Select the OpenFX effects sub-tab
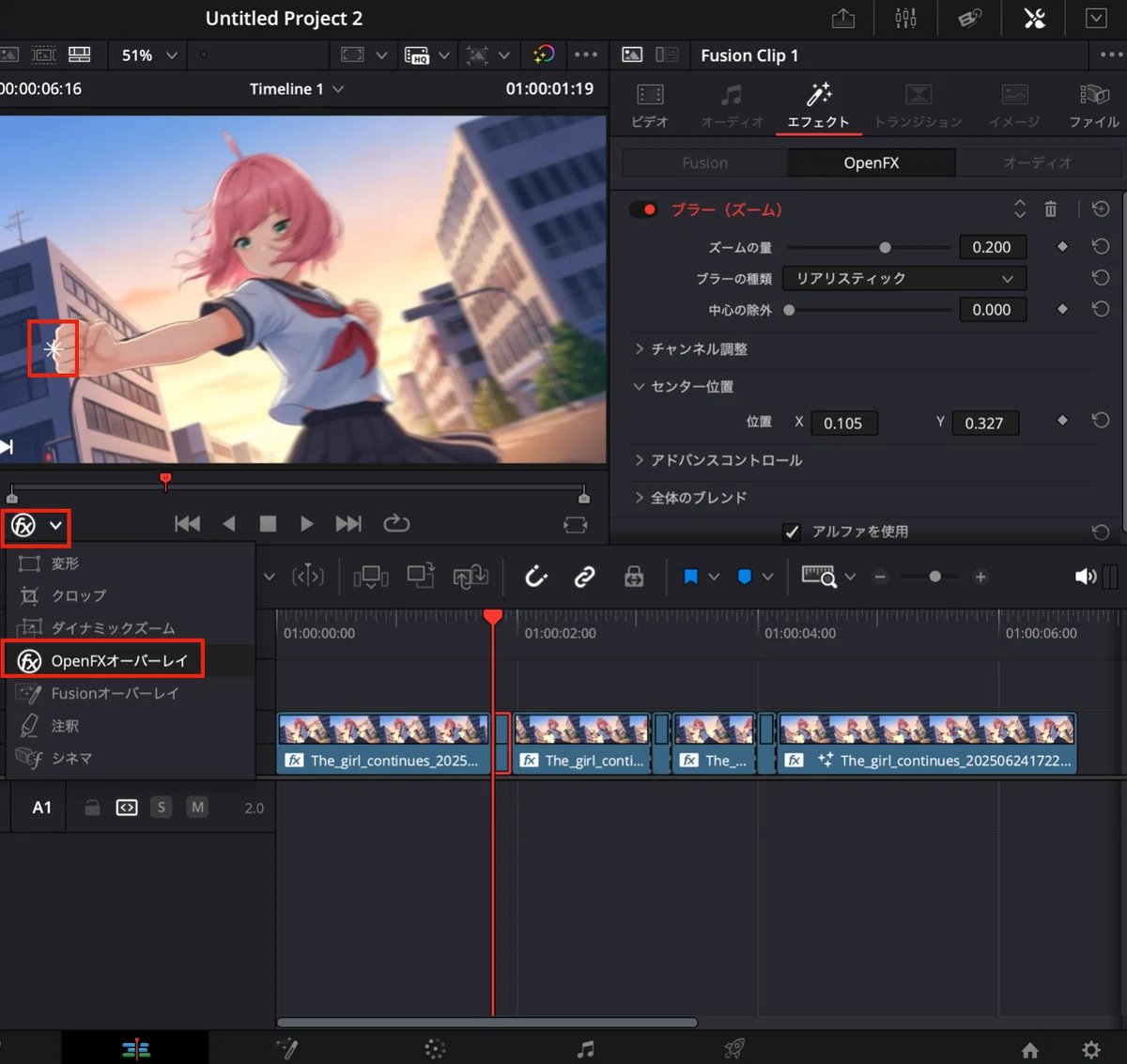This screenshot has height=1064, width=1127. point(872,162)
